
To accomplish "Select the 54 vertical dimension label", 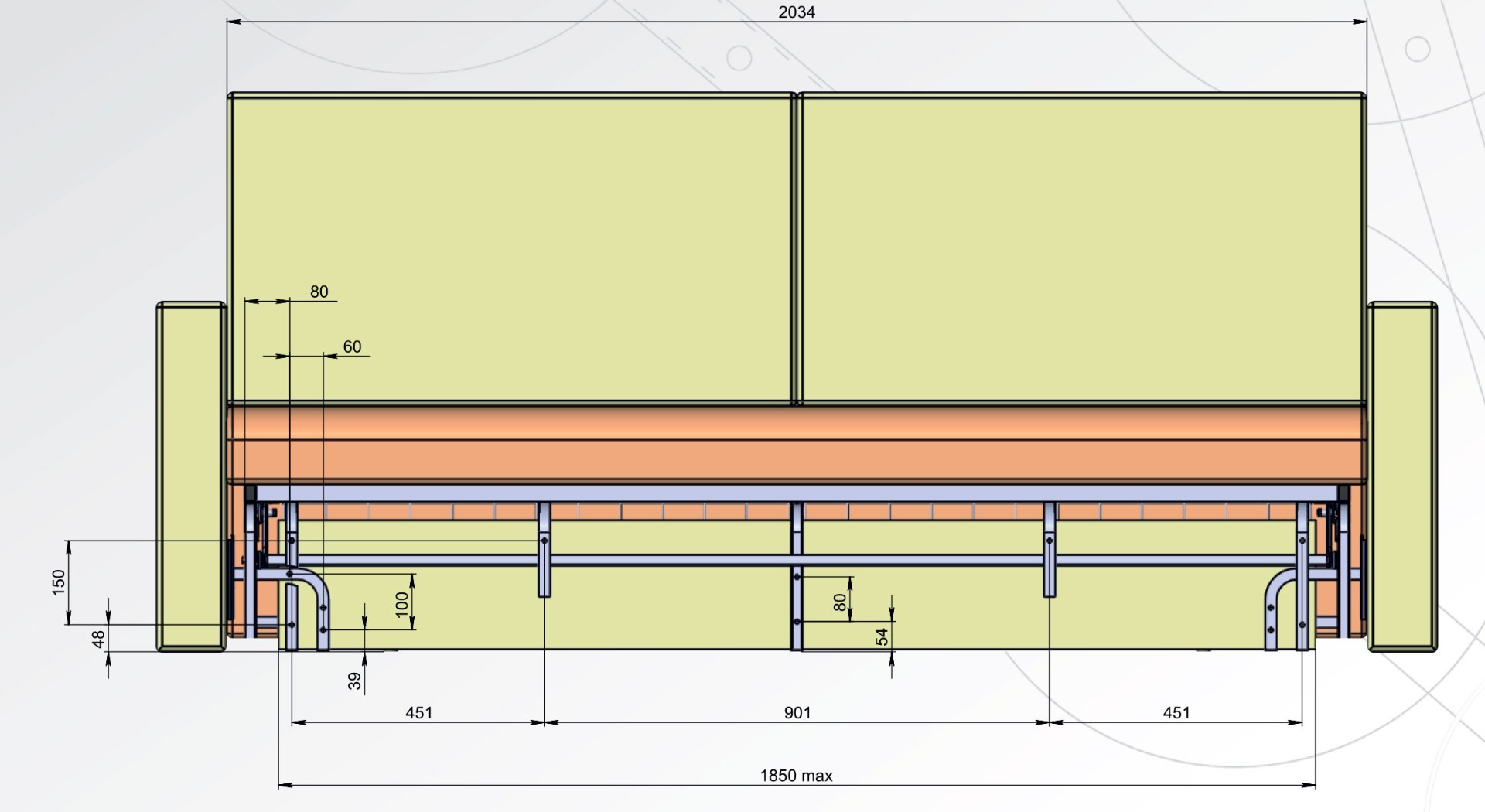I will pyautogui.click(x=881, y=637).
